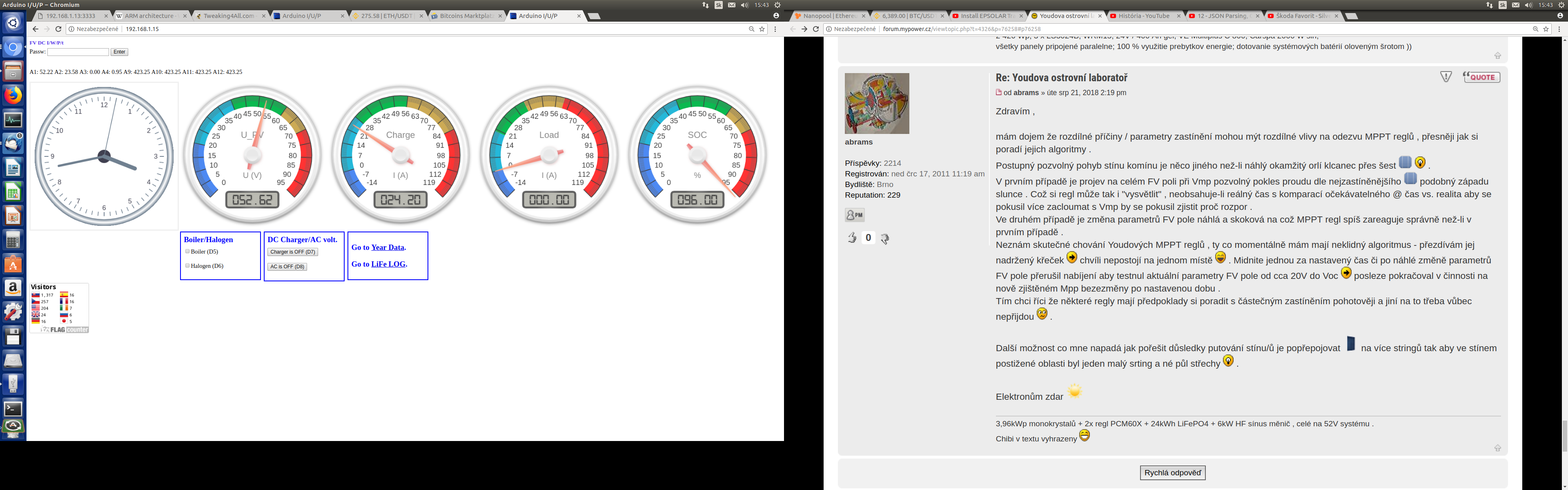1568x490 pixels.
Task: Enable the Boiler (D5) checkbox
Action: 187,252
